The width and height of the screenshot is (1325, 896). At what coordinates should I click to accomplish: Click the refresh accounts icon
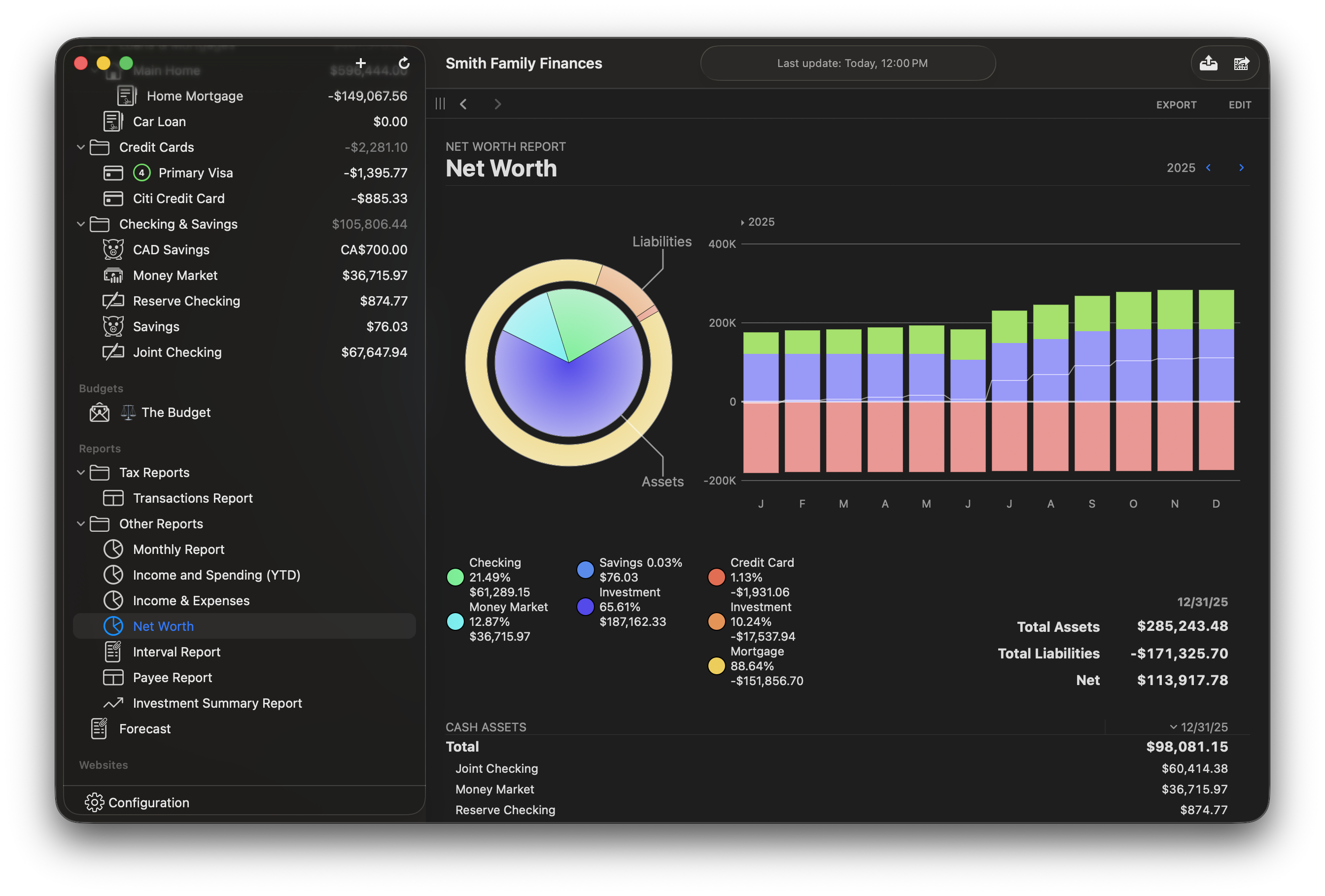pyautogui.click(x=404, y=63)
